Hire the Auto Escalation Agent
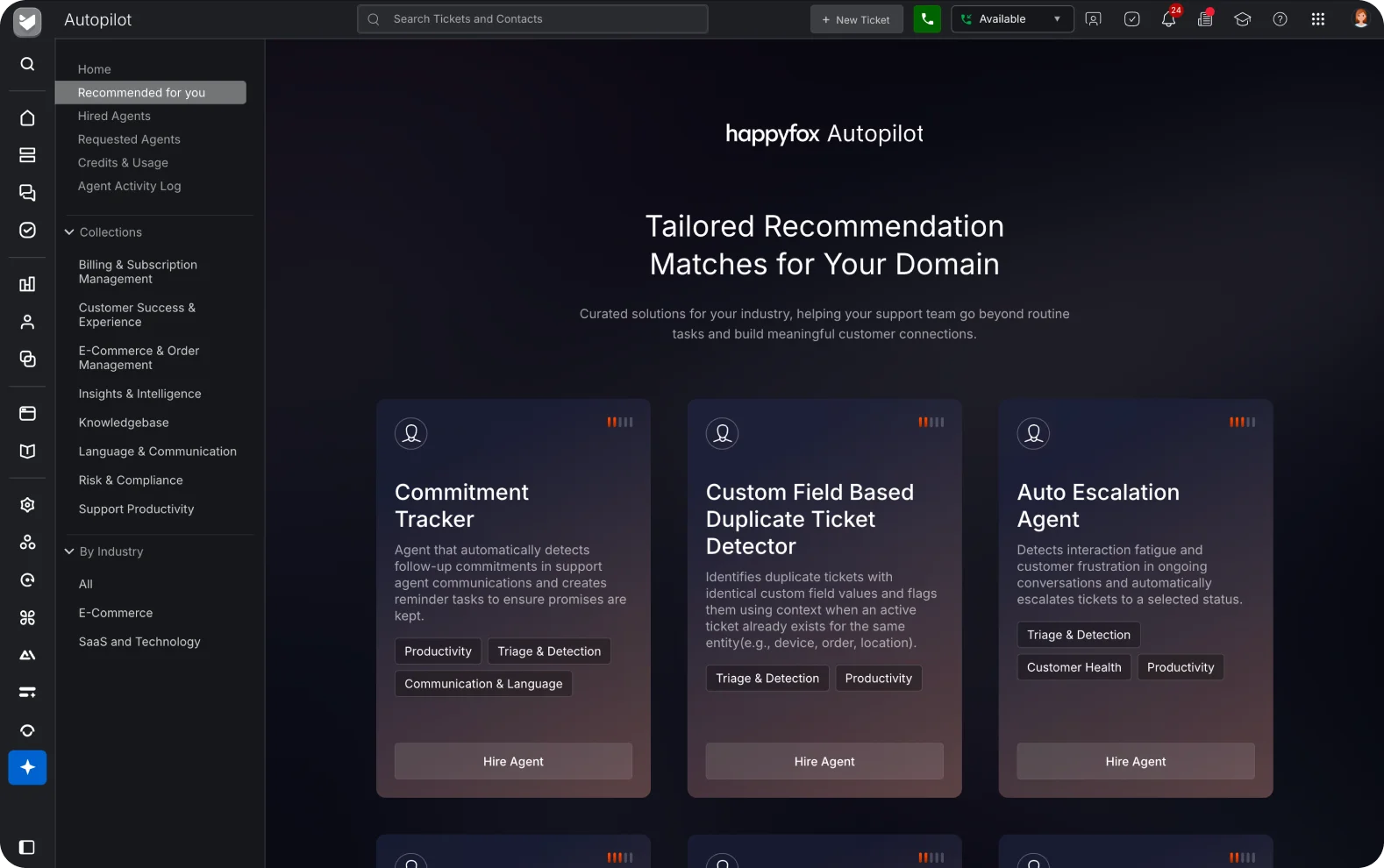1384x868 pixels. (x=1136, y=761)
